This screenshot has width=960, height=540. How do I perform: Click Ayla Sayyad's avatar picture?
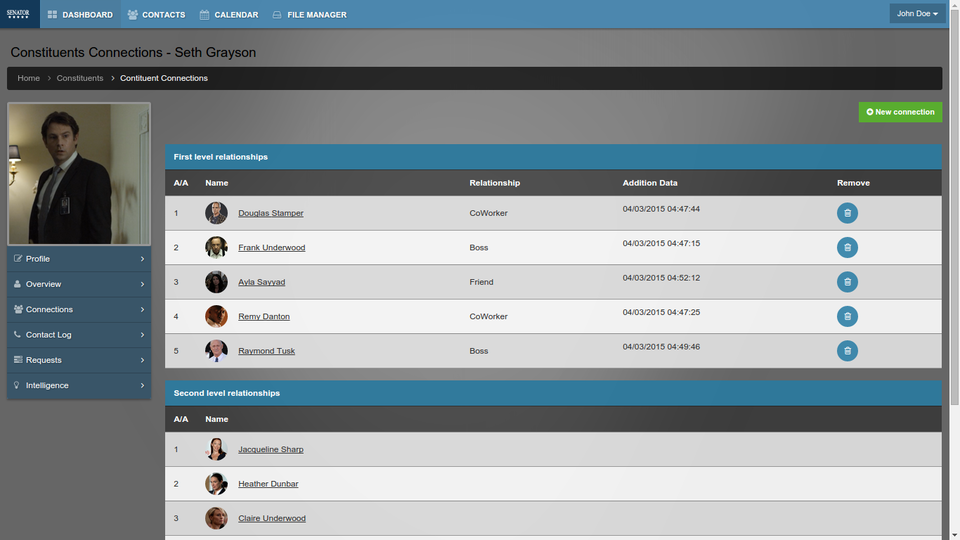tap(216, 282)
